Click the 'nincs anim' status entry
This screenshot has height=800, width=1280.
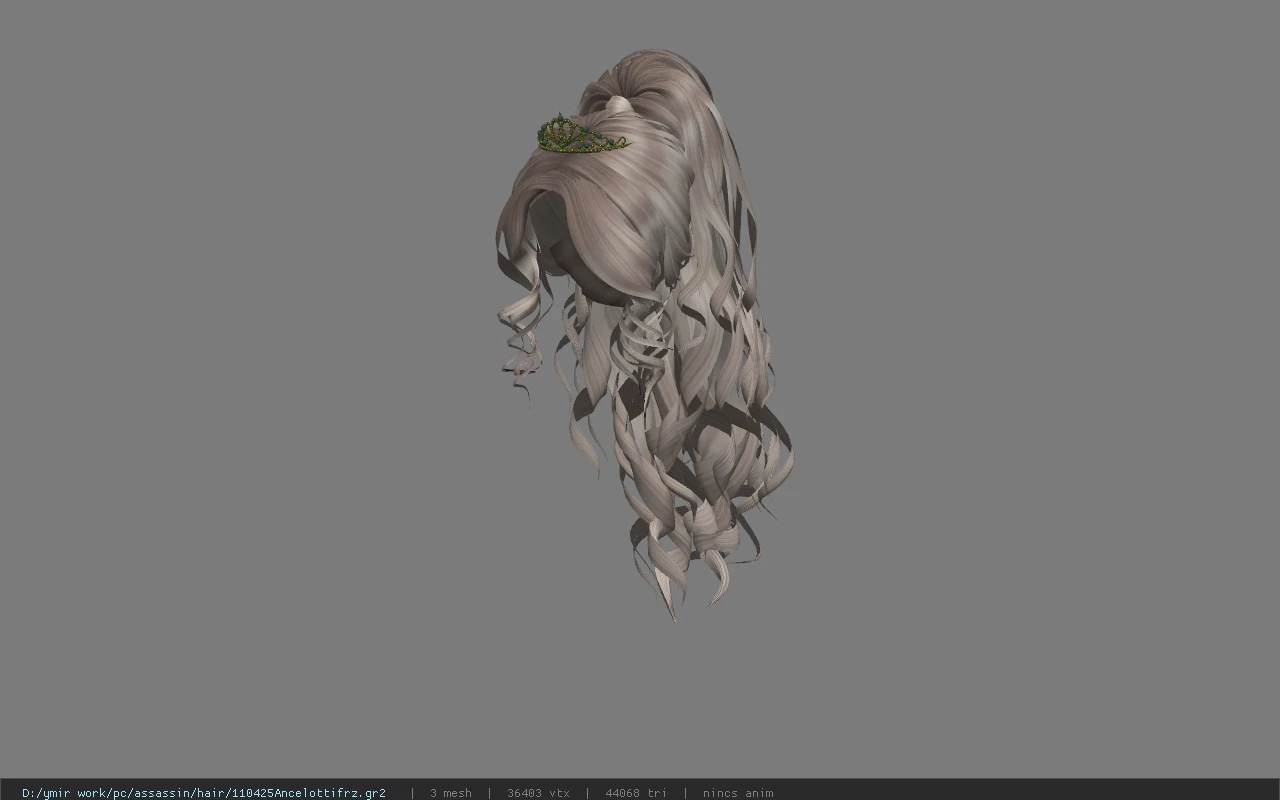(x=738, y=793)
